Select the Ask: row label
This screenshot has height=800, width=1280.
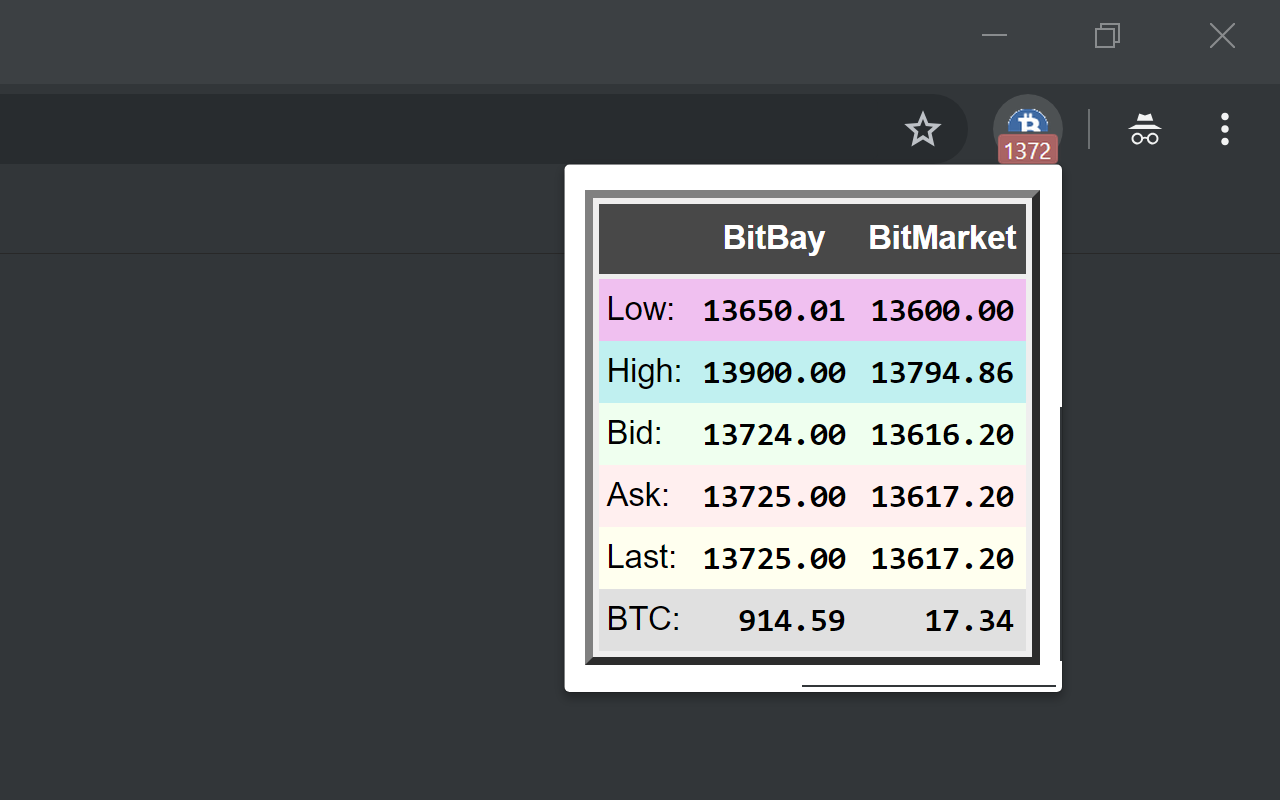[x=638, y=495]
